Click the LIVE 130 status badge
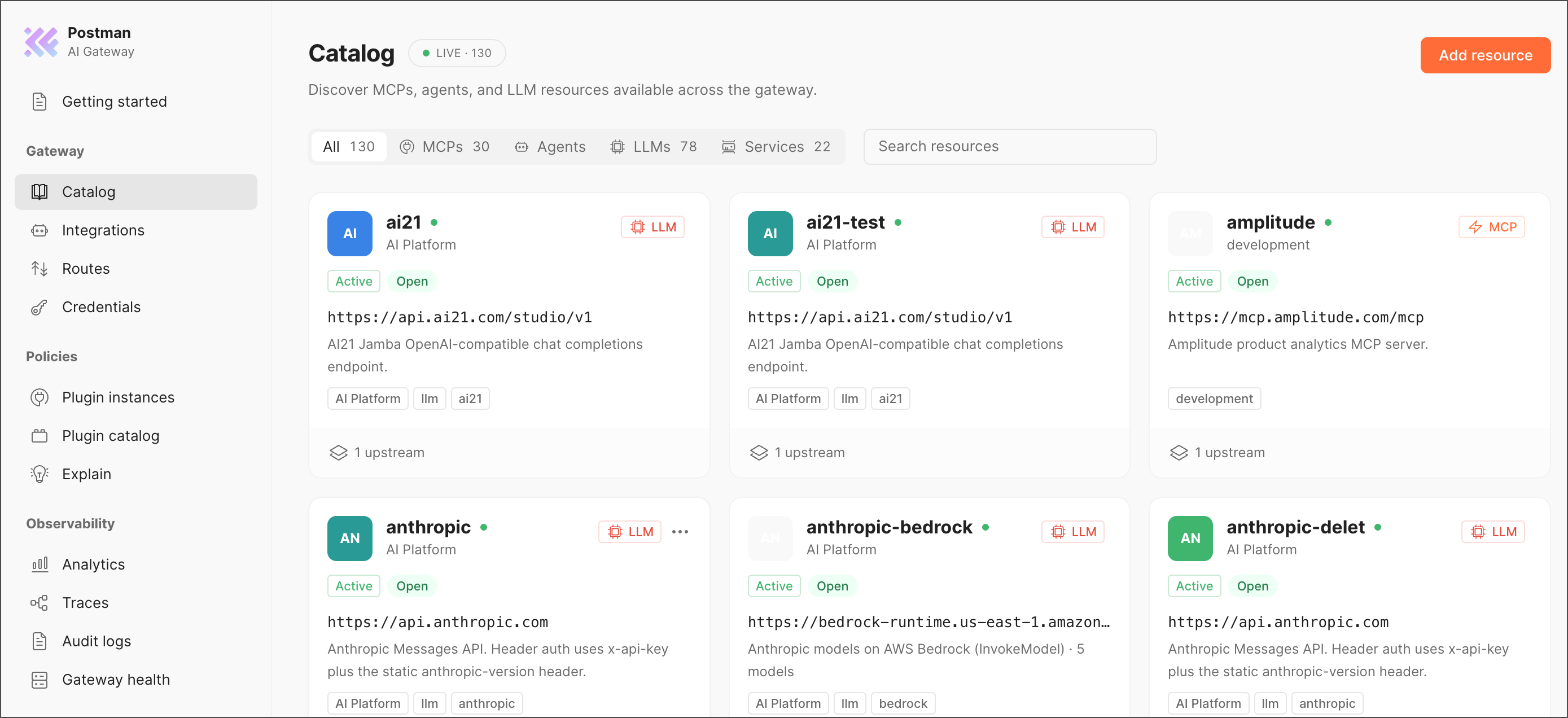 (x=457, y=53)
